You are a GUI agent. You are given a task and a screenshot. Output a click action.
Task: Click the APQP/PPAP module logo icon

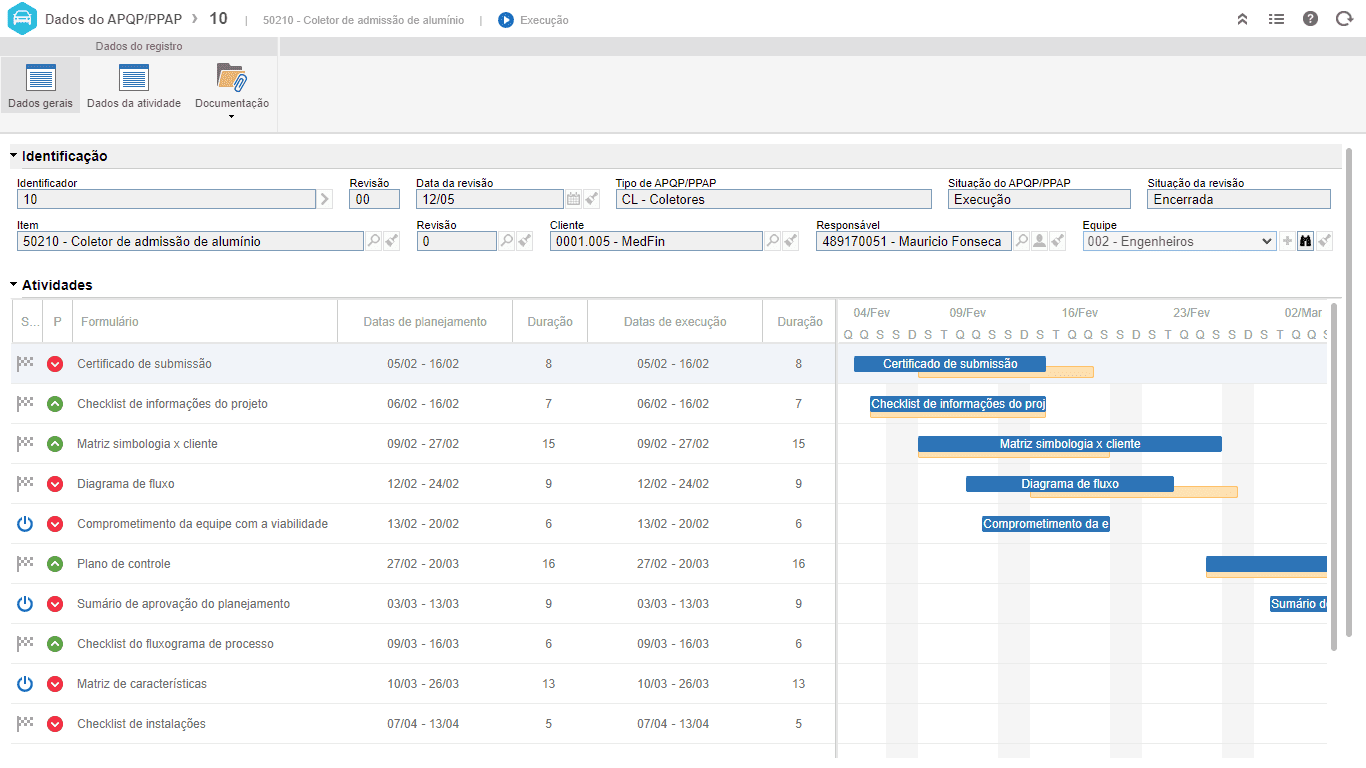[x=22, y=19]
